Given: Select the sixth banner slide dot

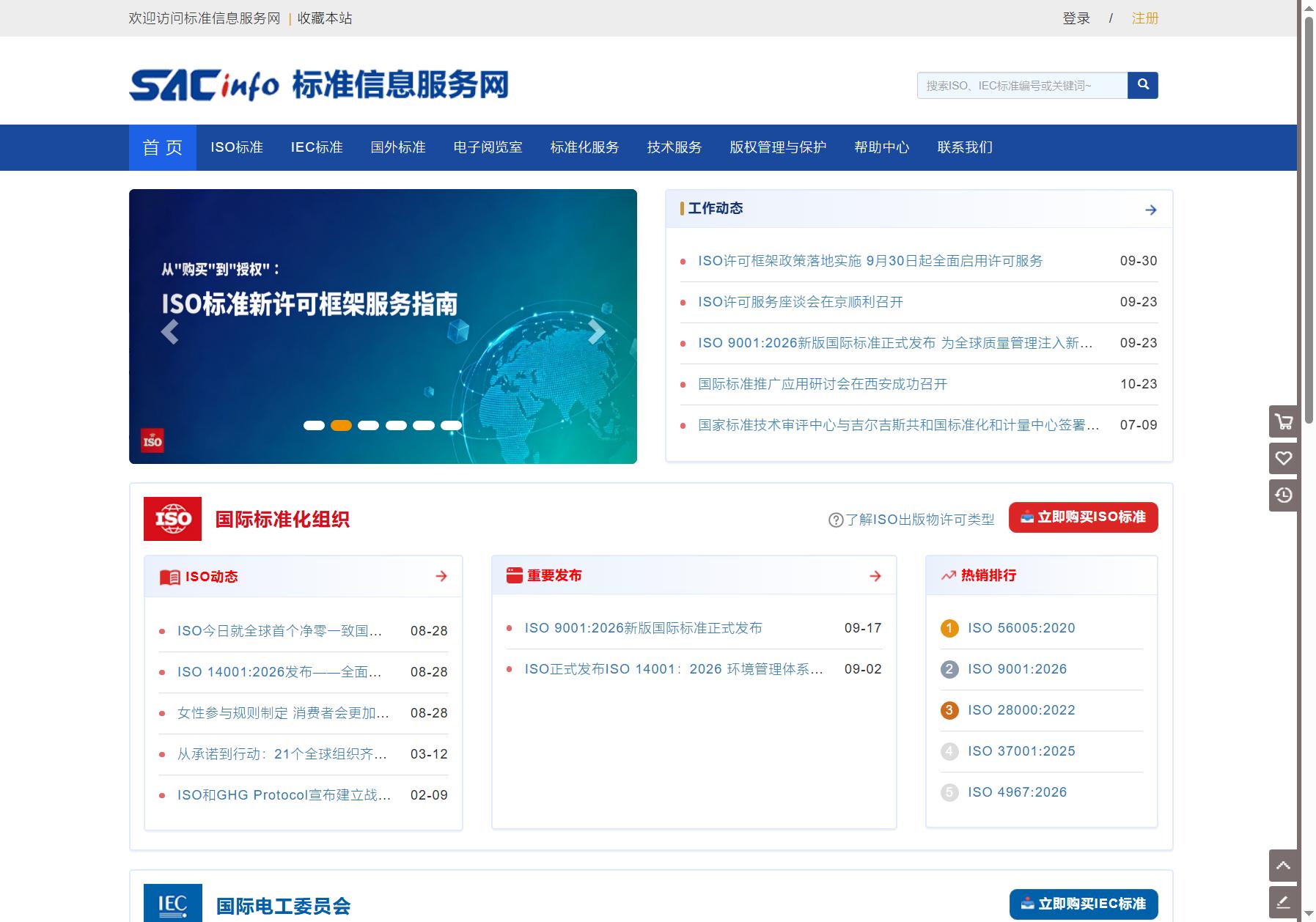Looking at the screenshot, I should [x=451, y=426].
